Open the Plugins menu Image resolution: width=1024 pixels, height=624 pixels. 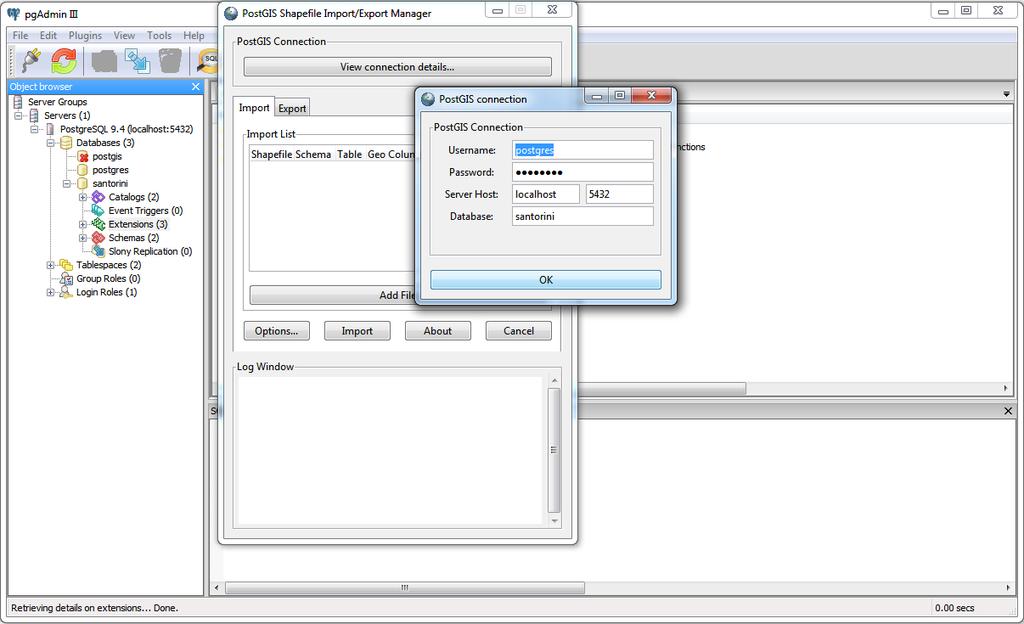[86, 35]
